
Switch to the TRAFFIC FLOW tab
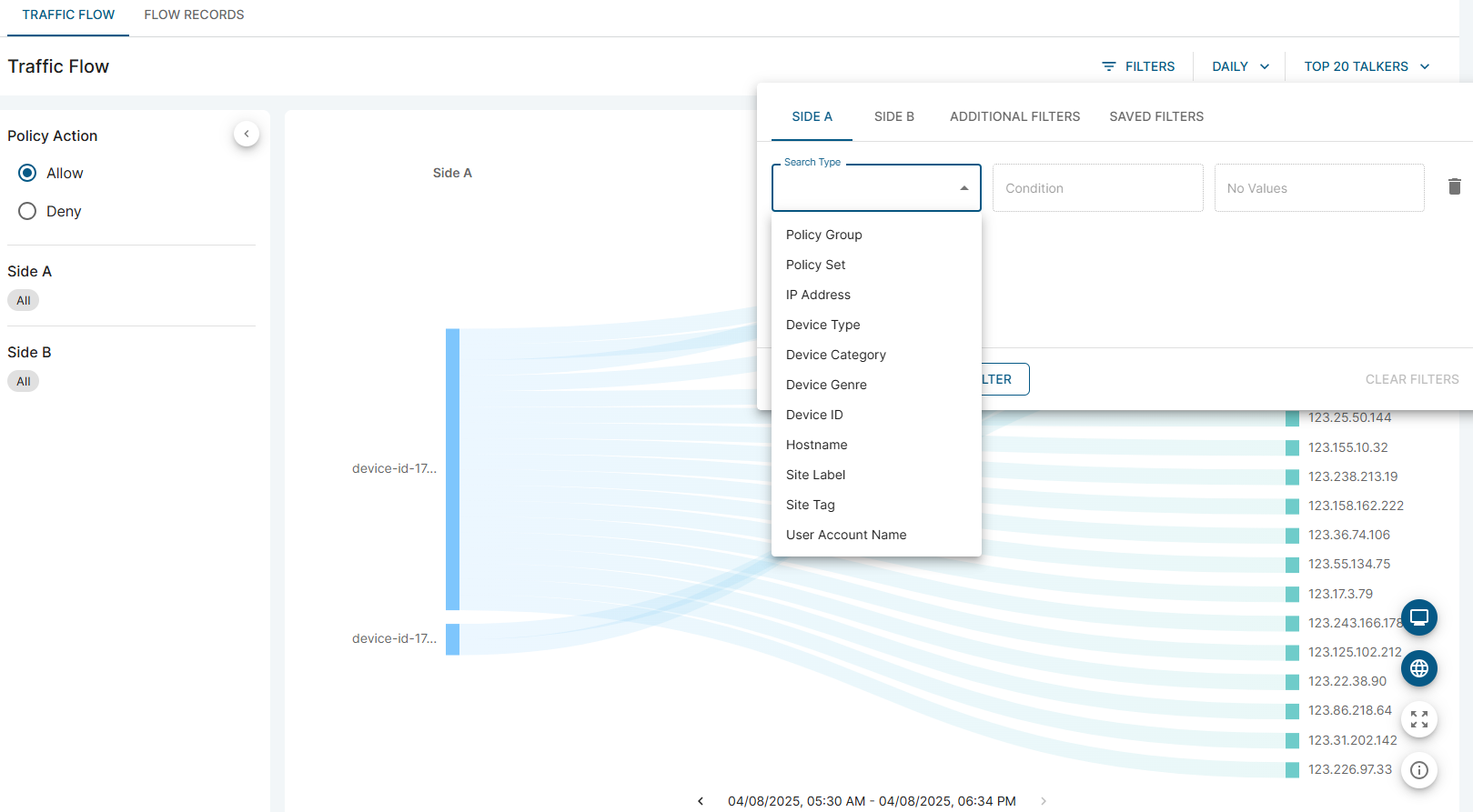click(x=68, y=15)
